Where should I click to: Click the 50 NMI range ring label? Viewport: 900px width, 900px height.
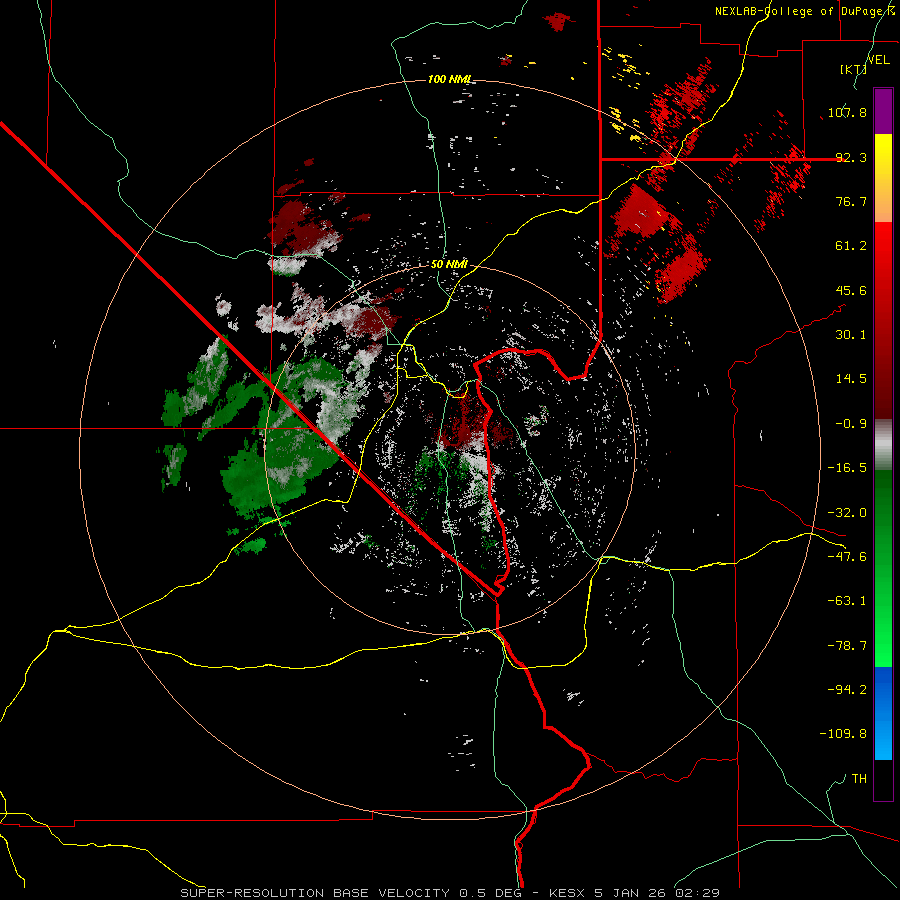pyautogui.click(x=449, y=265)
